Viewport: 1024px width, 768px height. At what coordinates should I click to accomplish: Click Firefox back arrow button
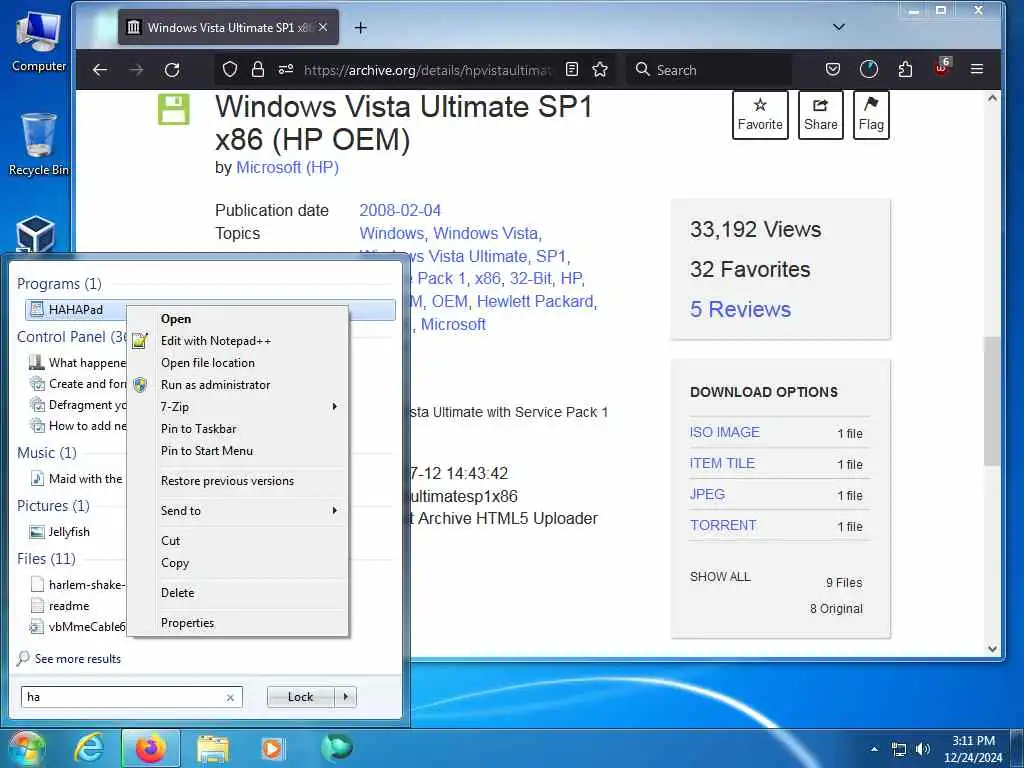pyautogui.click(x=100, y=70)
